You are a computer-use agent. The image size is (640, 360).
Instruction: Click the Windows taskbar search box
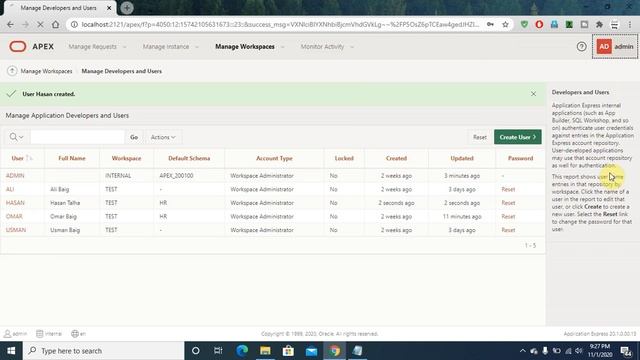pyautogui.click(x=103, y=351)
